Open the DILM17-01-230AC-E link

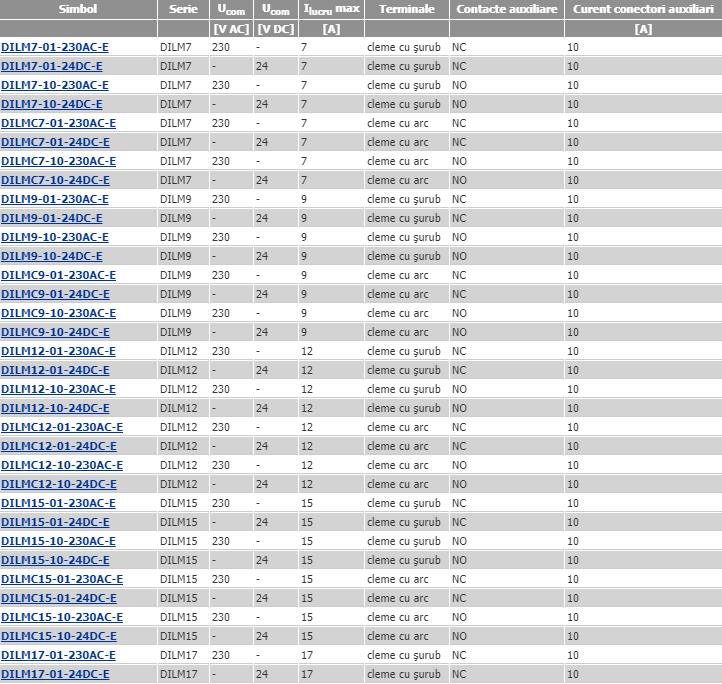coord(58,655)
